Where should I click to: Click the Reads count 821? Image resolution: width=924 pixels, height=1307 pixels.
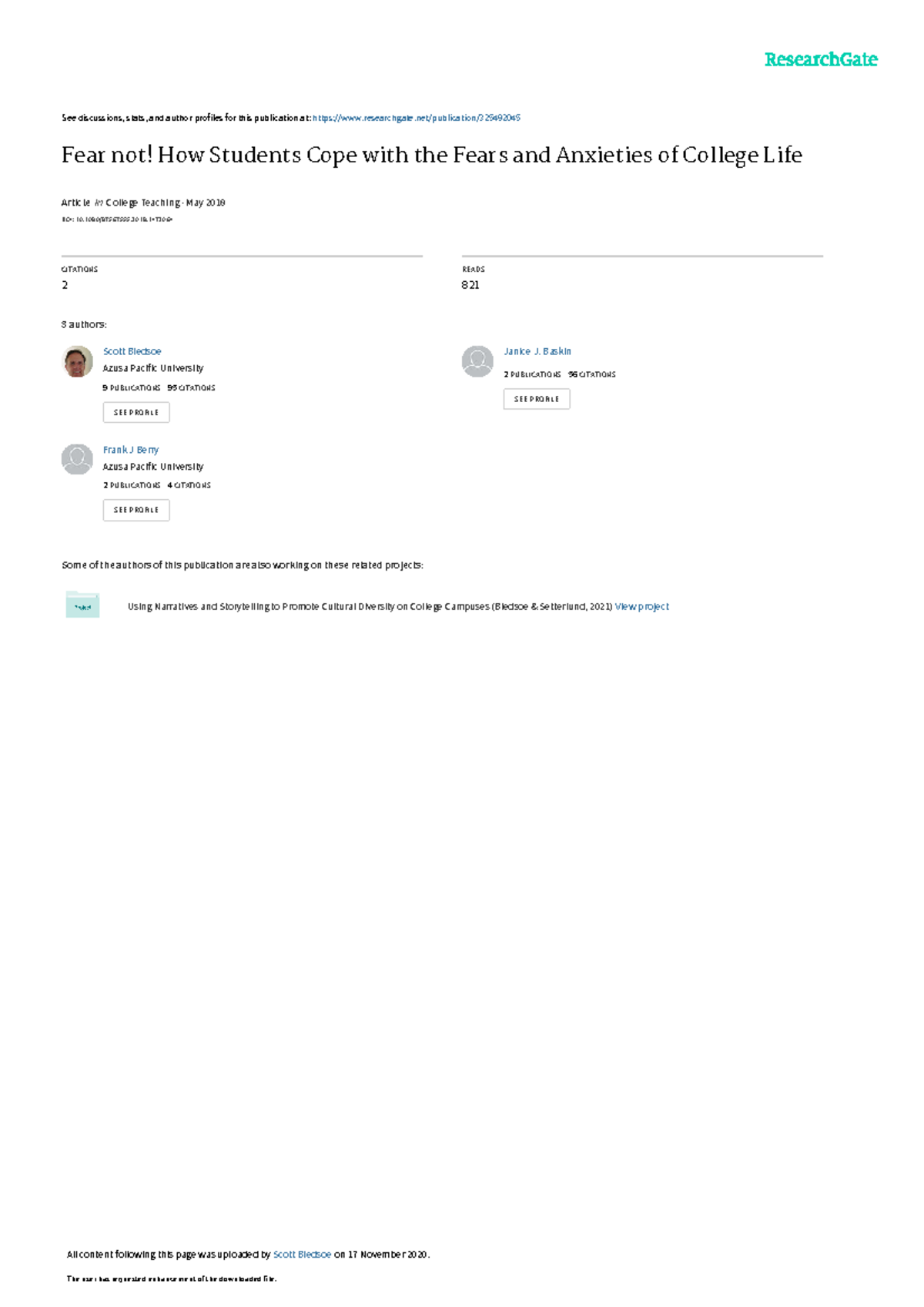[470, 285]
